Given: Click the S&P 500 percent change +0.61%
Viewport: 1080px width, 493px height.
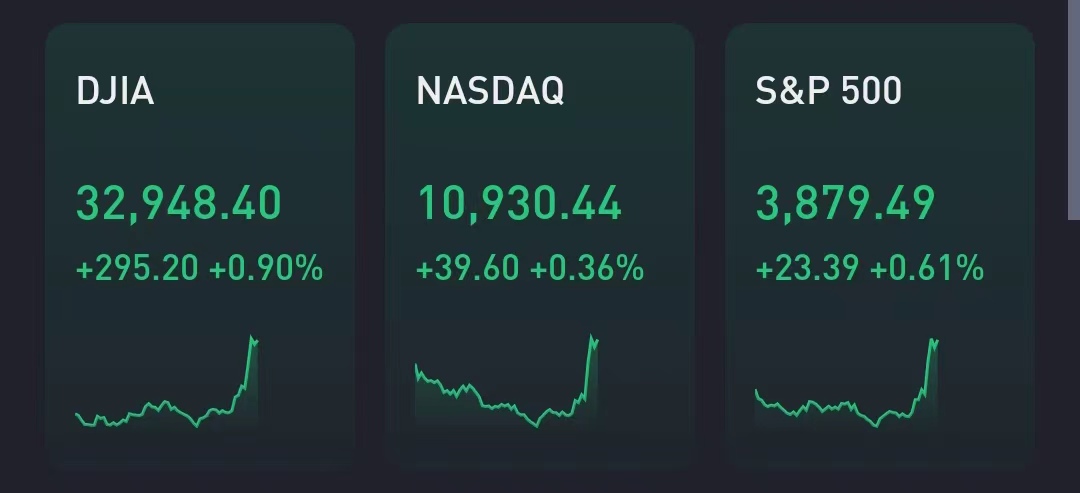Looking at the screenshot, I should coord(927,268).
